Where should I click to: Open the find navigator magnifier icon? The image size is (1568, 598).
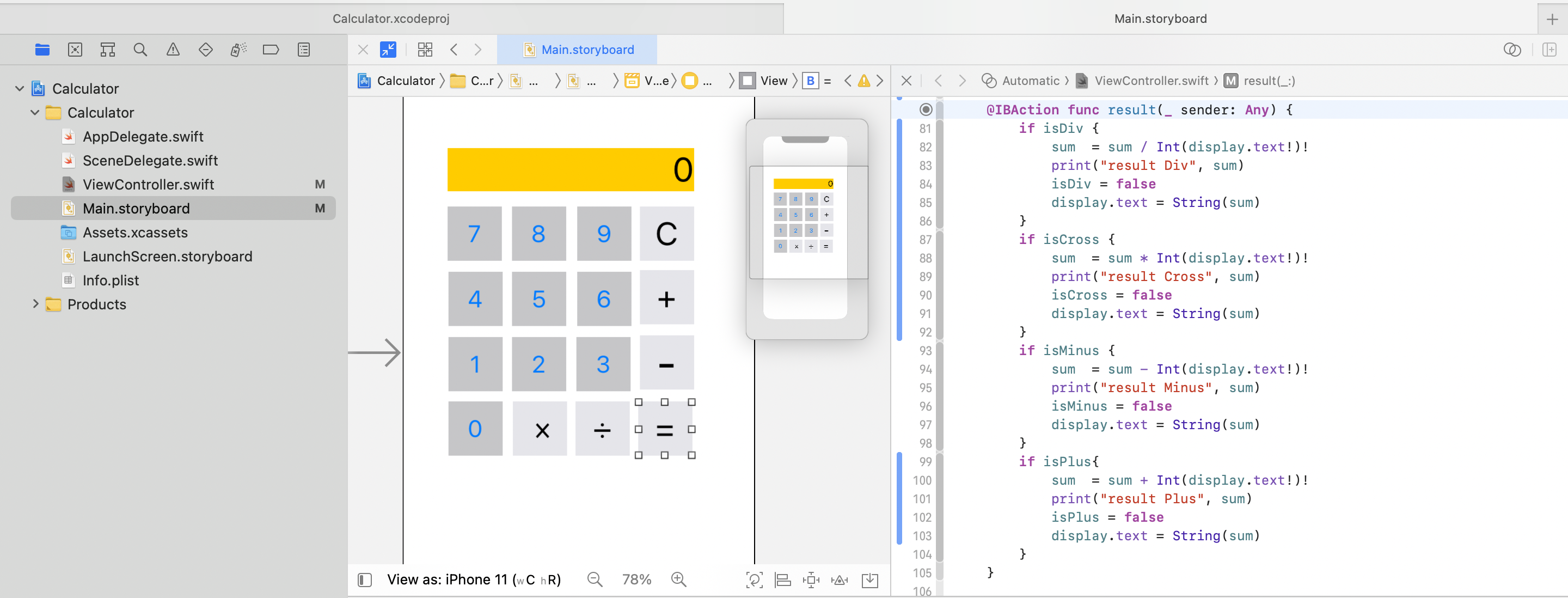pyautogui.click(x=140, y=50)
